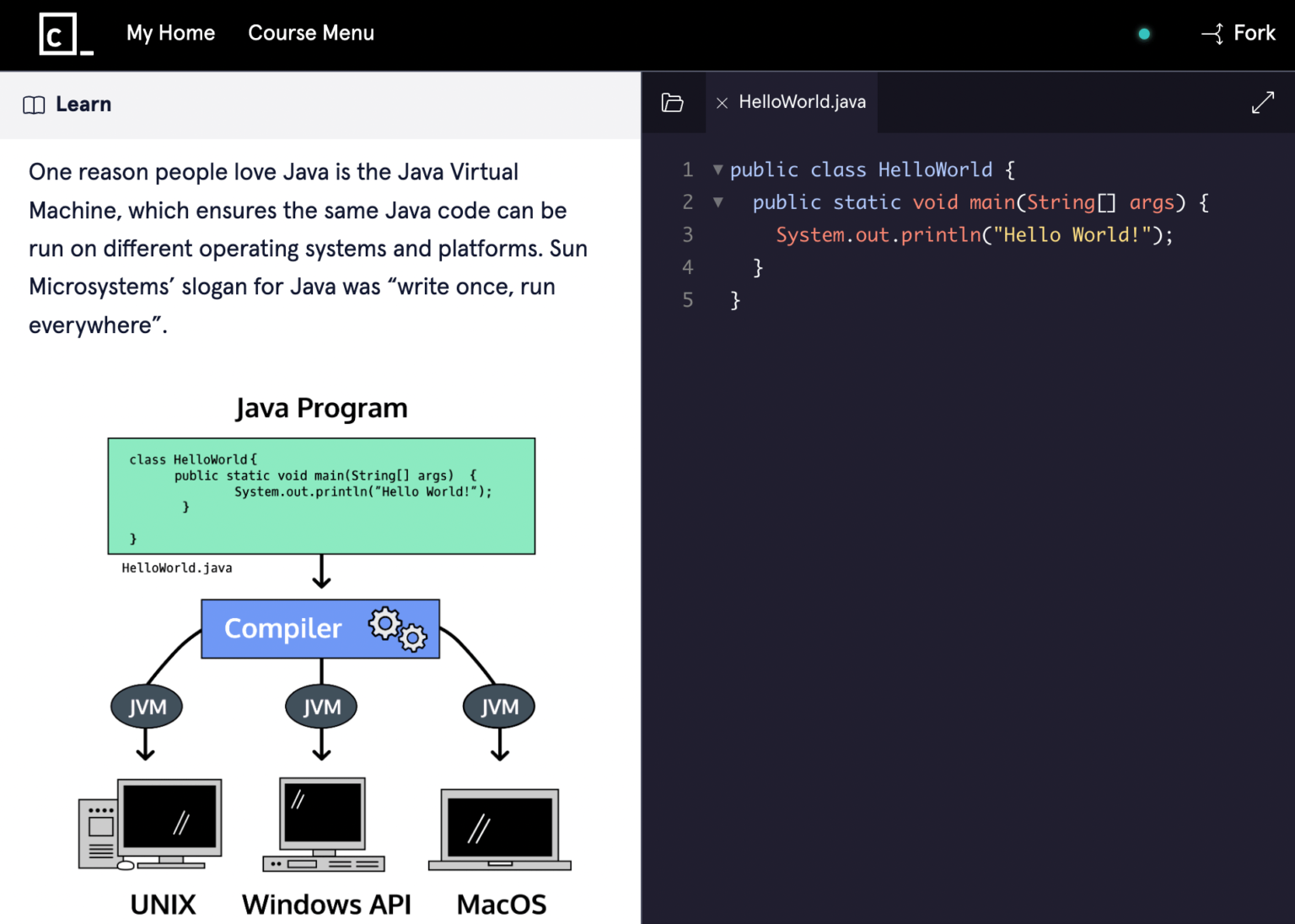Open the Course Menu
This screenshot has width=1295, height=924.
[x=310, y=34]
